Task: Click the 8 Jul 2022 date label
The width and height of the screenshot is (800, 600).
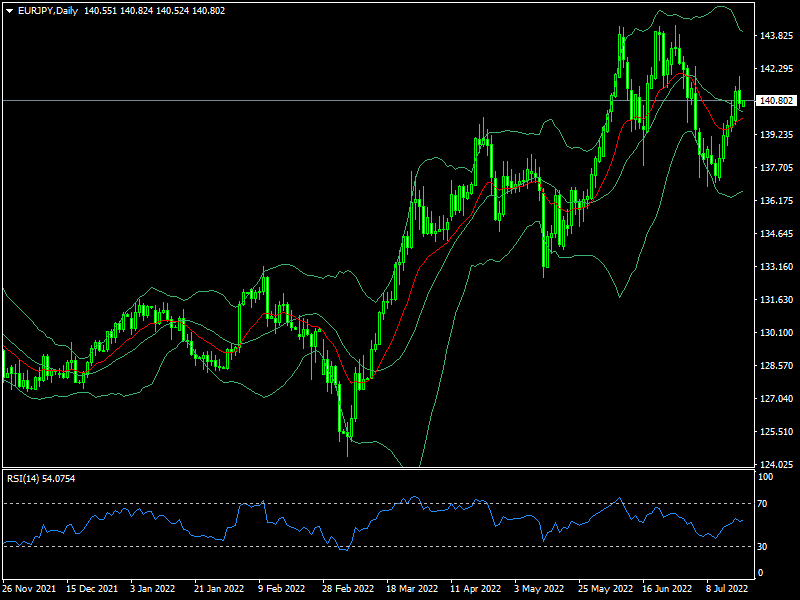Action: pyautogui.click(x=728, y=589)
